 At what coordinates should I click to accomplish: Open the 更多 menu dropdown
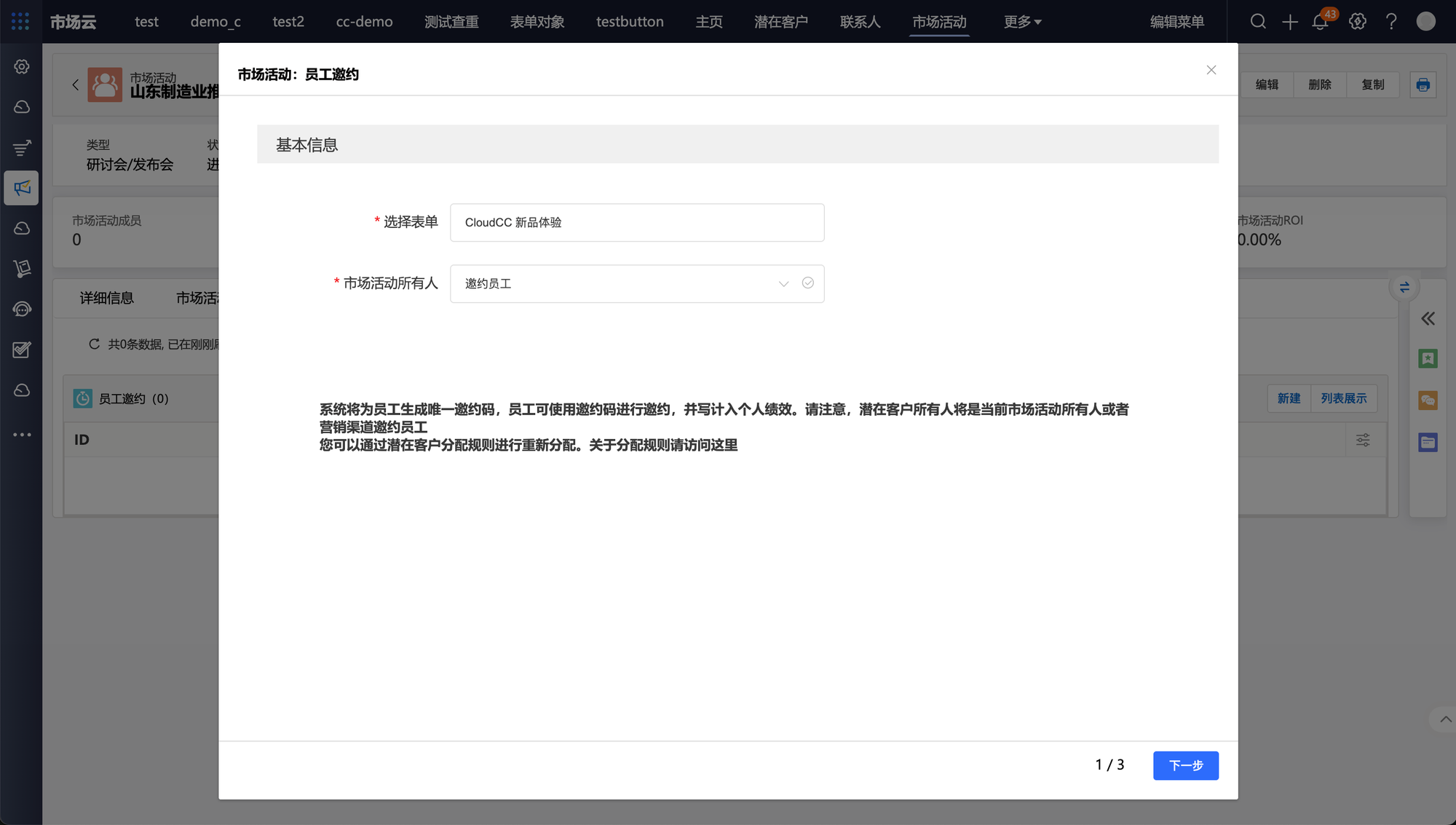pos(1022,21)
